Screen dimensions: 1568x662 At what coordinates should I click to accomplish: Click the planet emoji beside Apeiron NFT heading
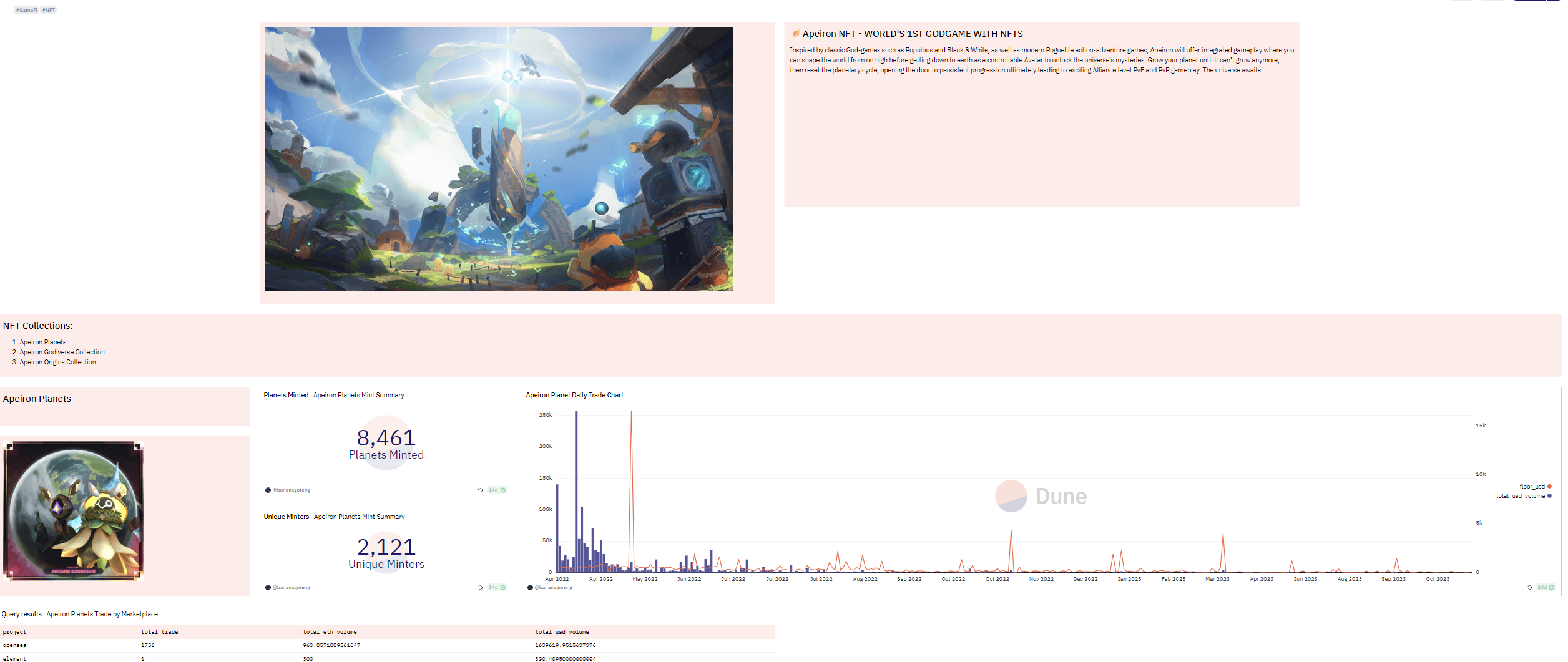(x=795, y=34)
